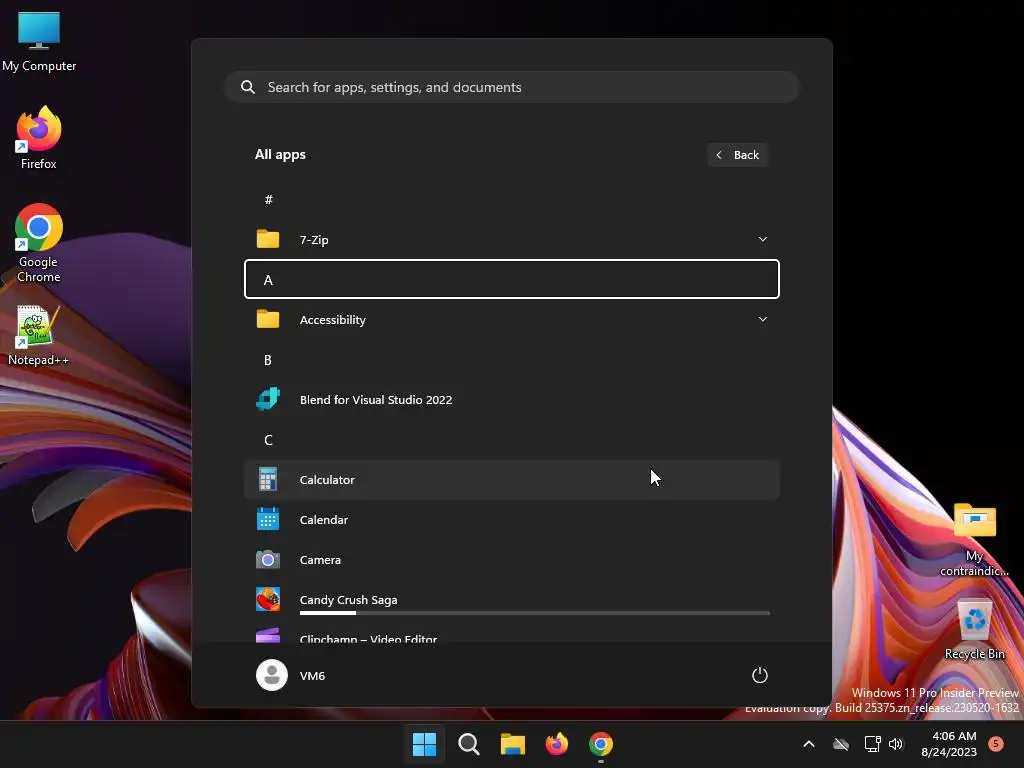
Task: Launch Firefox from the taskbar
Action: tap(556, 744)
